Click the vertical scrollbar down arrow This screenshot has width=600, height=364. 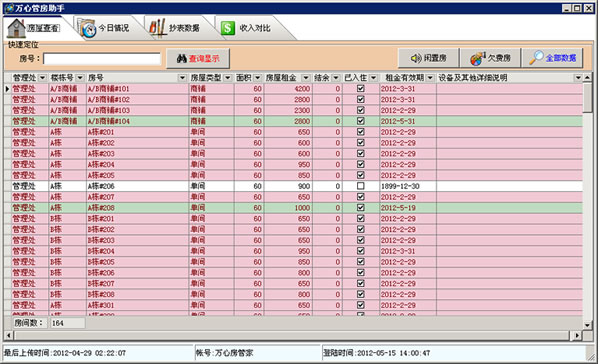tap(588, 325)
